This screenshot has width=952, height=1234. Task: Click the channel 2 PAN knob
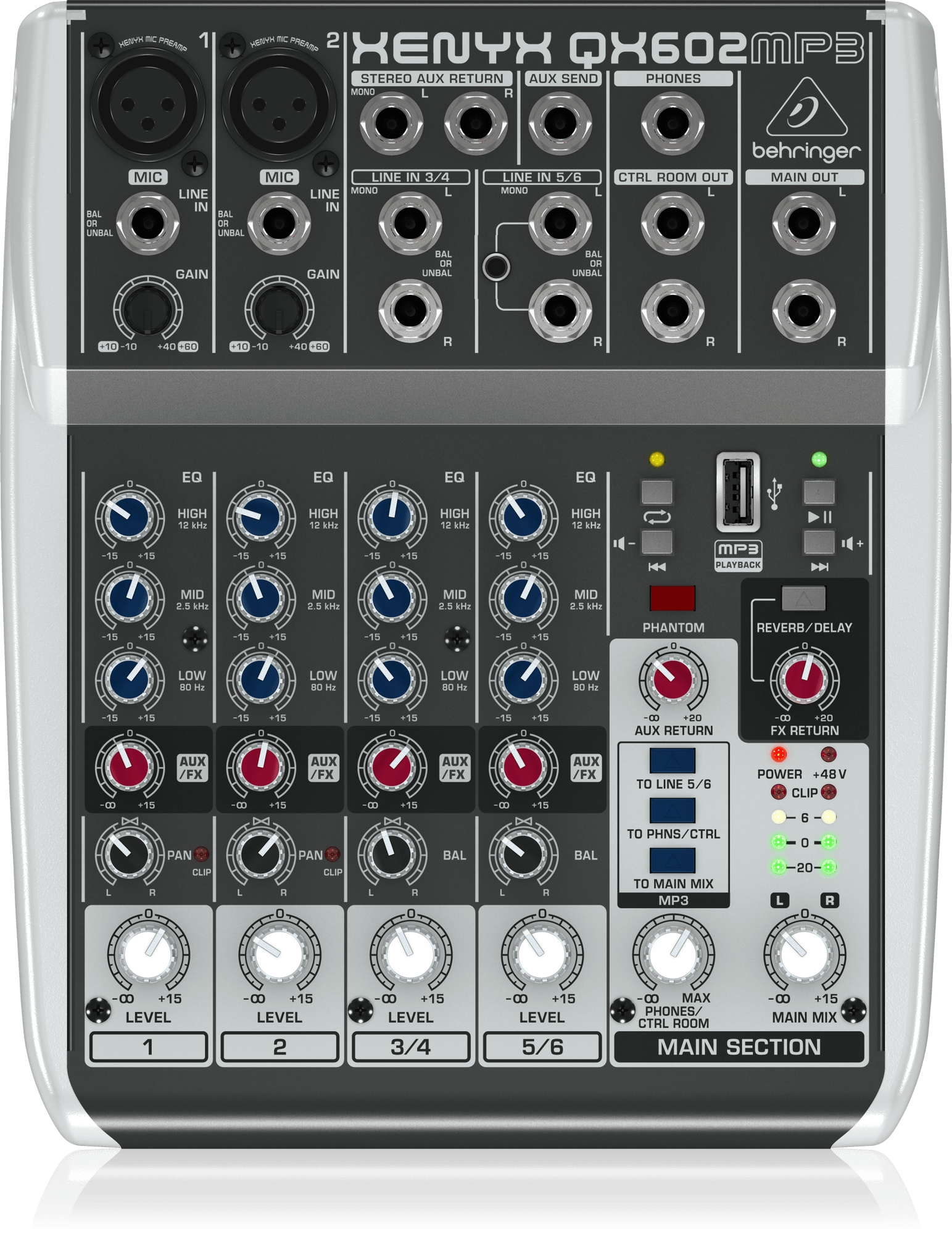pyautogui.click(x=261, y=854)
